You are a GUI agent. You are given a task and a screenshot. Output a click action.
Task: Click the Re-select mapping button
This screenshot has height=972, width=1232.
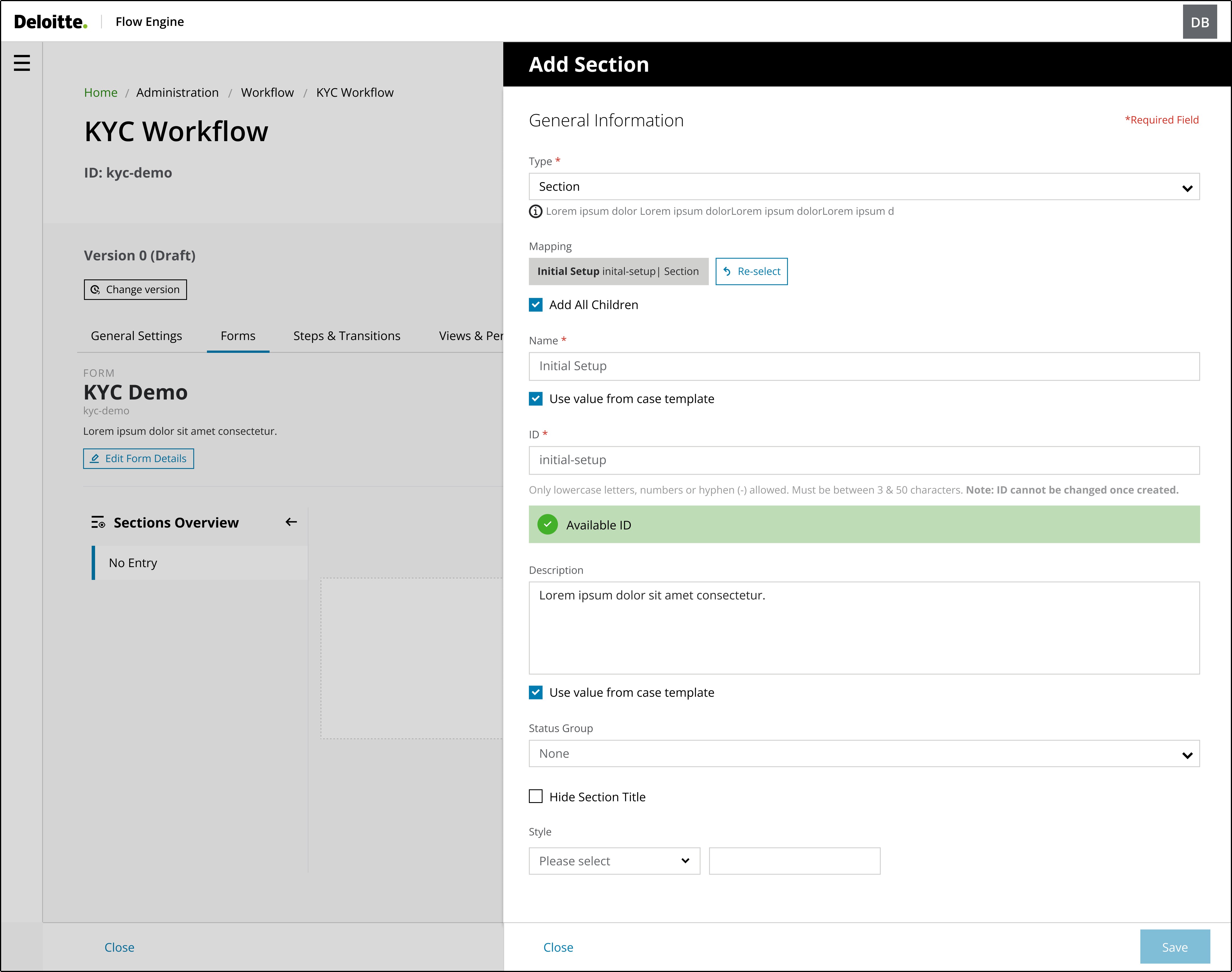coord(751,271)
